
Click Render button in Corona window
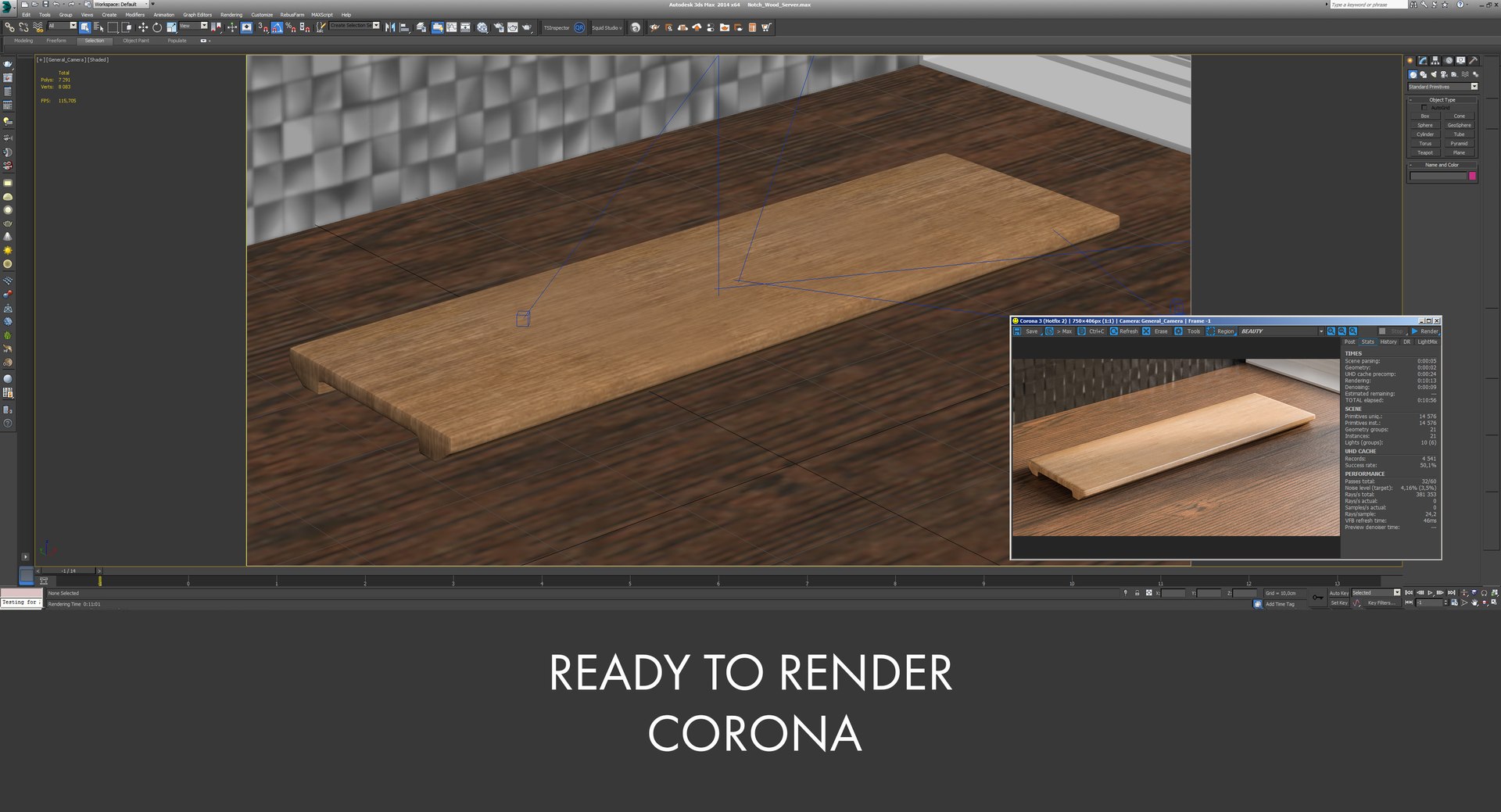pyautogui.click(x=1424, y=331)
